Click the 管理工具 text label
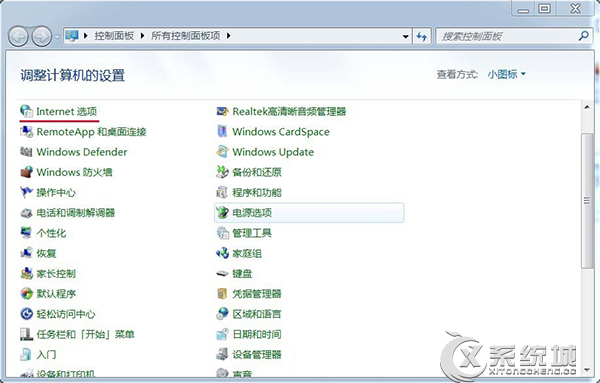This screenshot has width=600, height=383. tap(252, 233)
